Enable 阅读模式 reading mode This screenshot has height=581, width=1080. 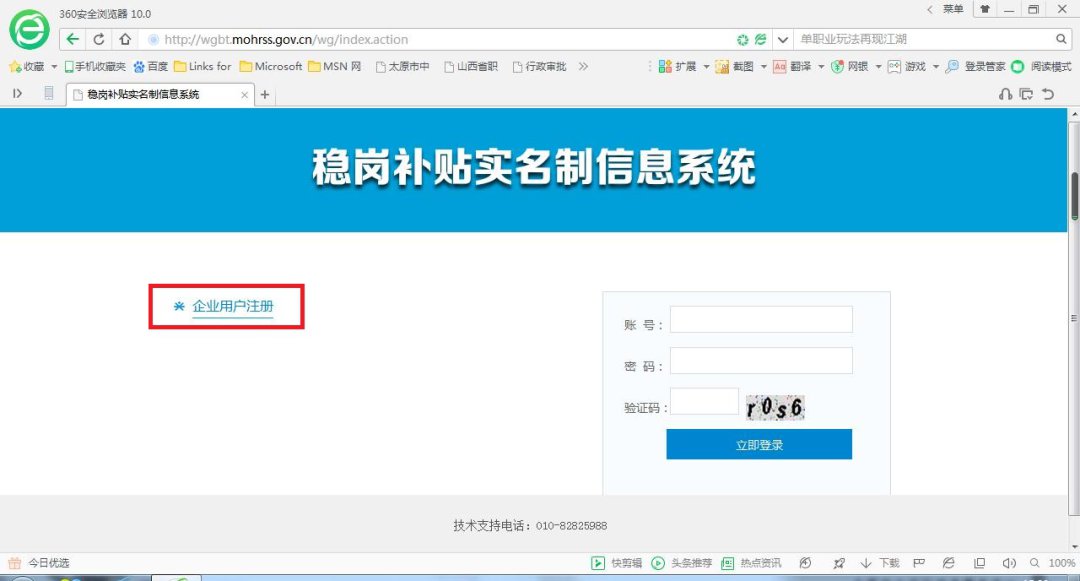point(1041,67)
